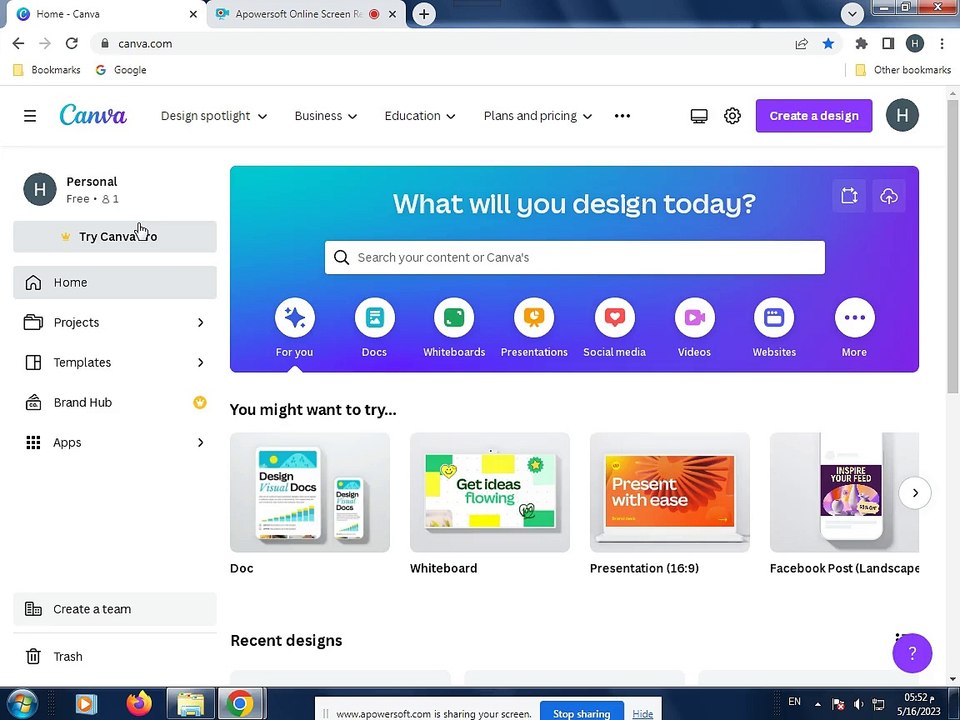Open a new browser tab

coord(424,14)
